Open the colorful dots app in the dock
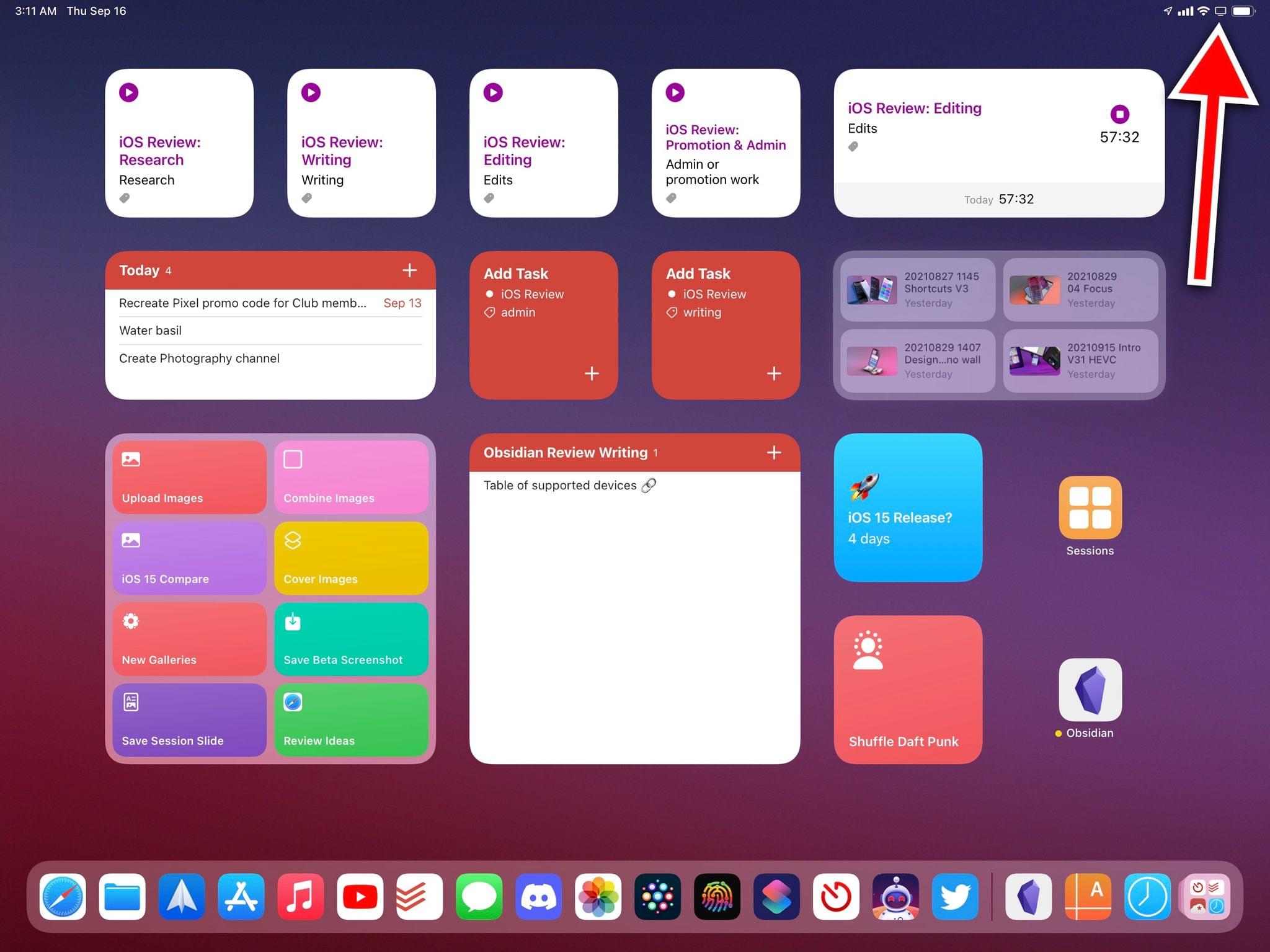The height and width of the screenshot is (952, 1270). coord(658,897)
